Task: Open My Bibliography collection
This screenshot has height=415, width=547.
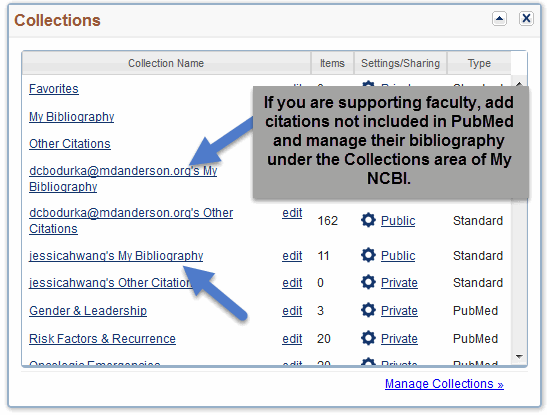Action: pos(72,116)
